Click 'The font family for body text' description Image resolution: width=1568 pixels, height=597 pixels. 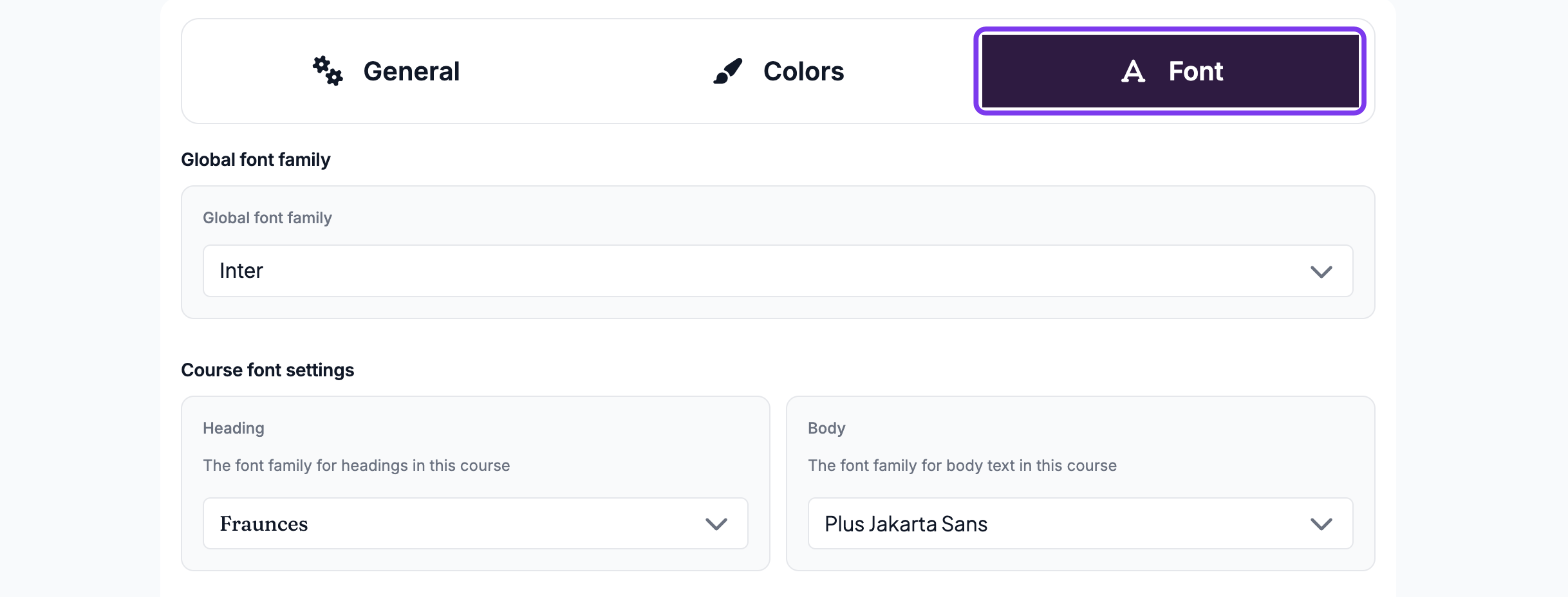962,465
